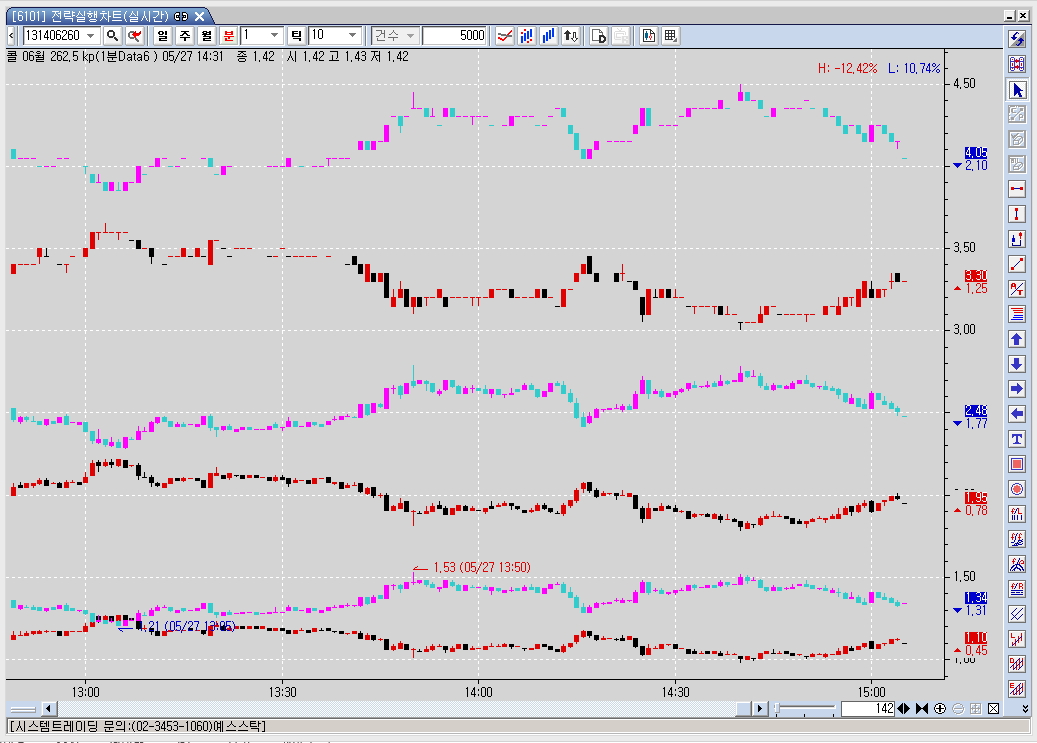Screen dimensions: 1037x743
Task: Click the 틱 tick period button
Action: click(296, 36)
